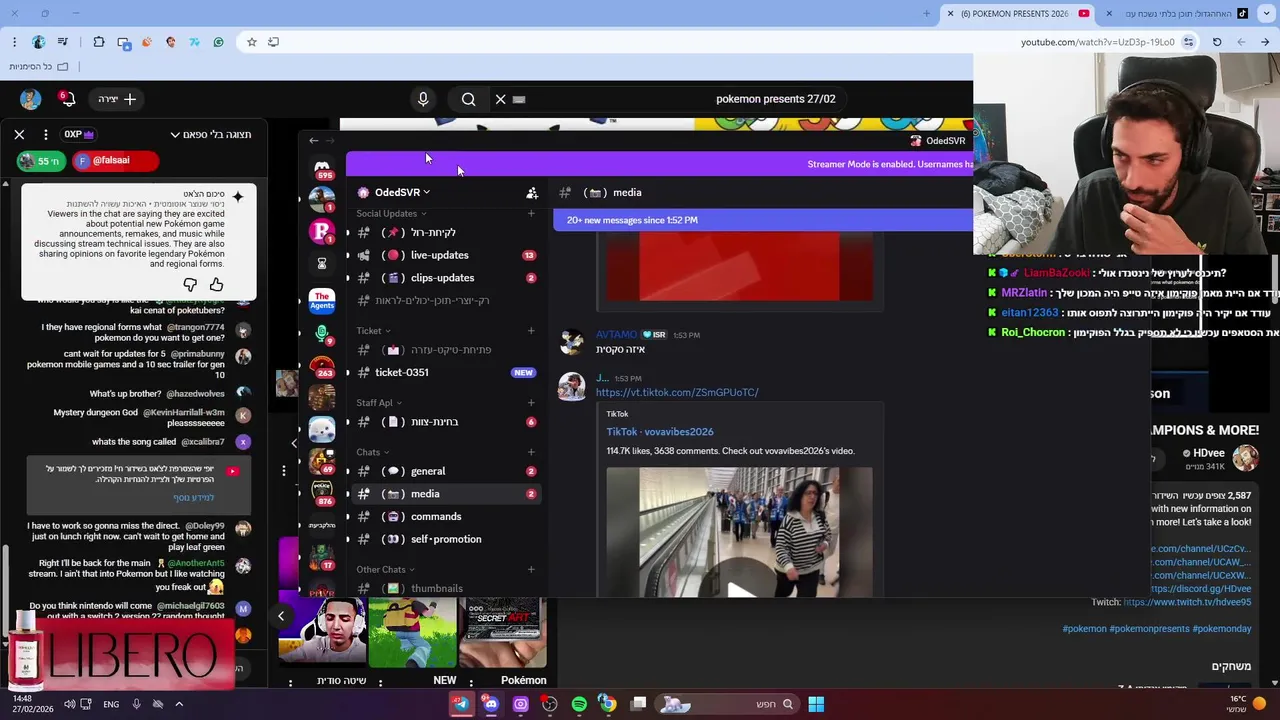Open the vt.tiktok.com link in chat
The image size is (1280, 720).
tap(677, 392)
